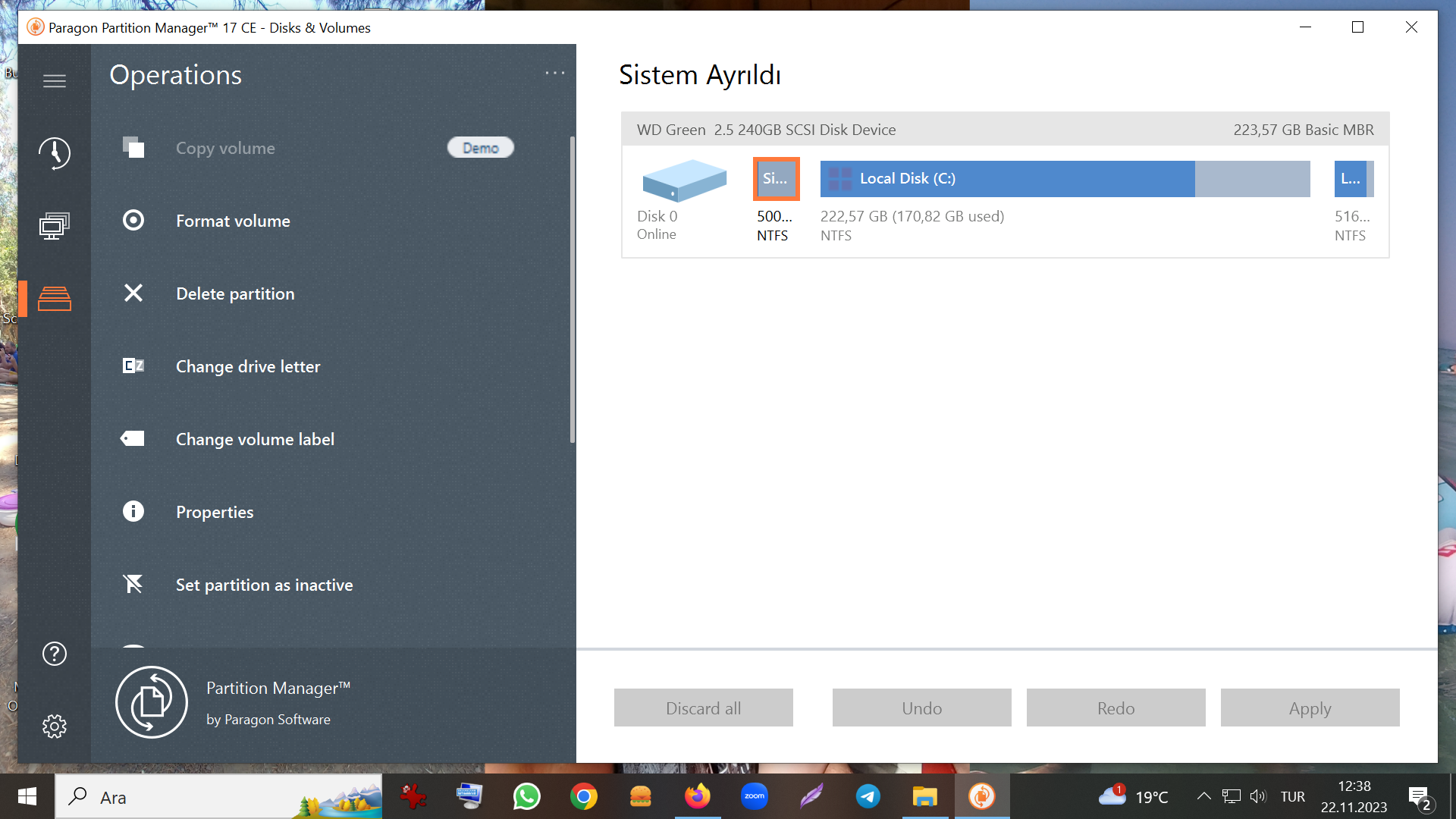1456x819 pixels.
Task: Select the Local Disk (C:) partition bar
Action: point(1065,179)
